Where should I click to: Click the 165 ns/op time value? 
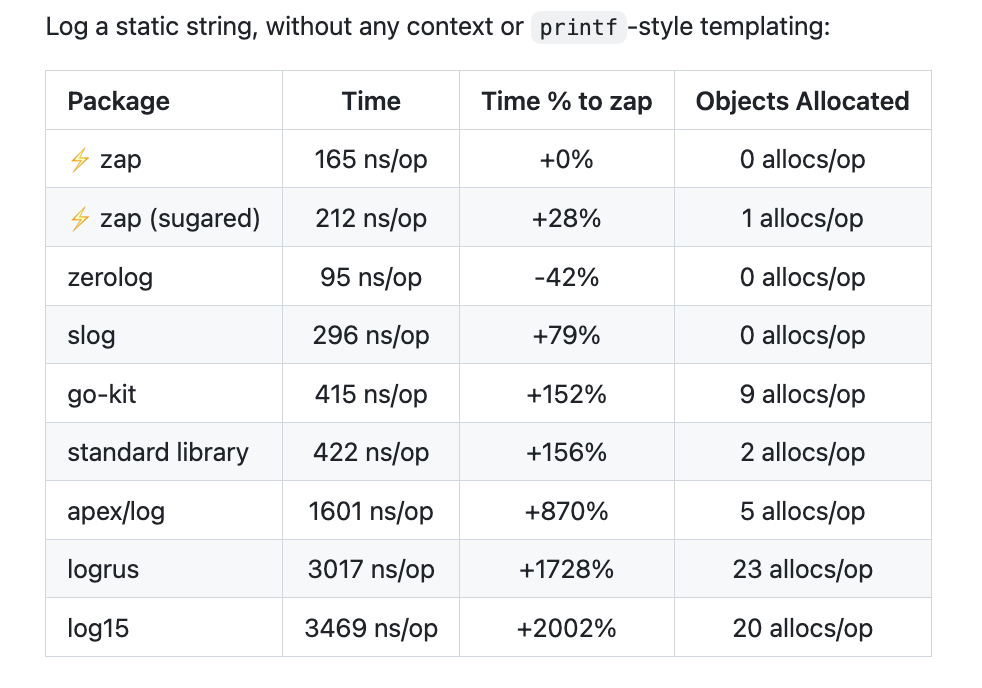(371, 160)
